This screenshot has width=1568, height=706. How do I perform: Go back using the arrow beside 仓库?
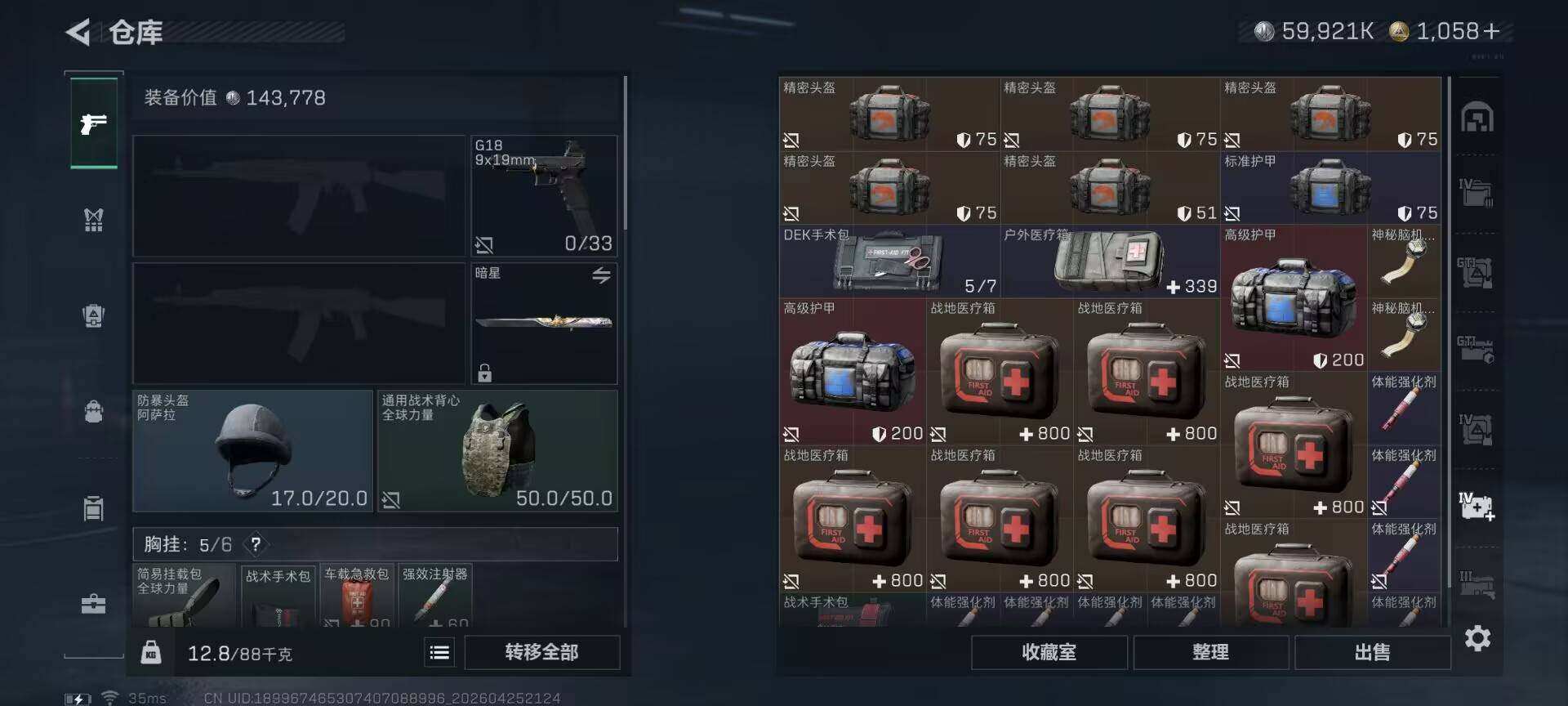78,33
